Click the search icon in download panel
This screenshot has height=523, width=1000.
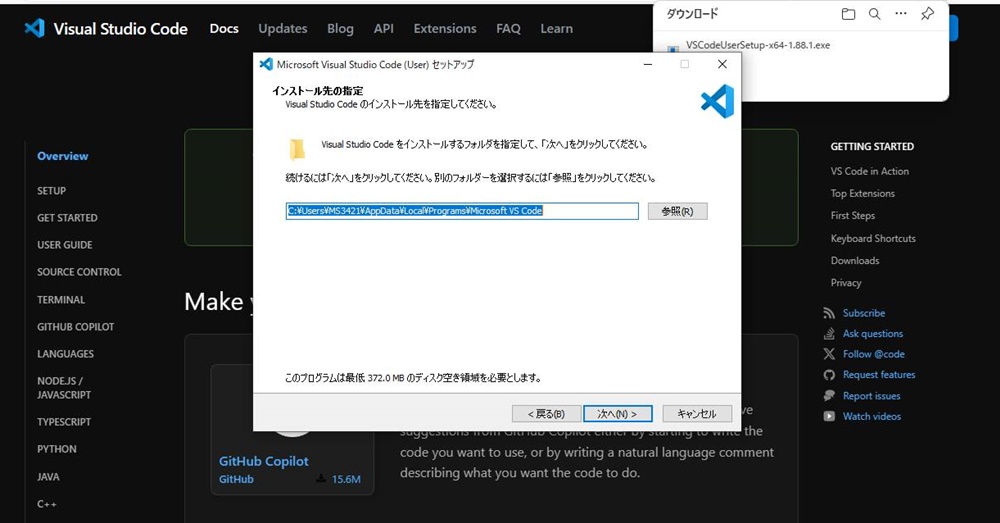click(874, 14)
